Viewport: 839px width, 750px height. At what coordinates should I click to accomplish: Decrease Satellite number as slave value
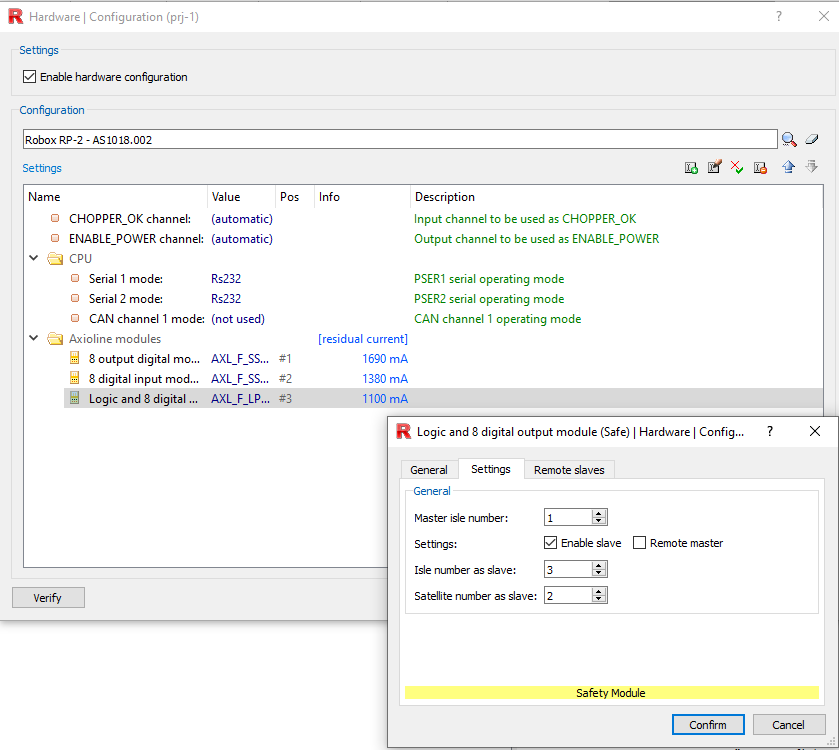(x=599, y=599)
